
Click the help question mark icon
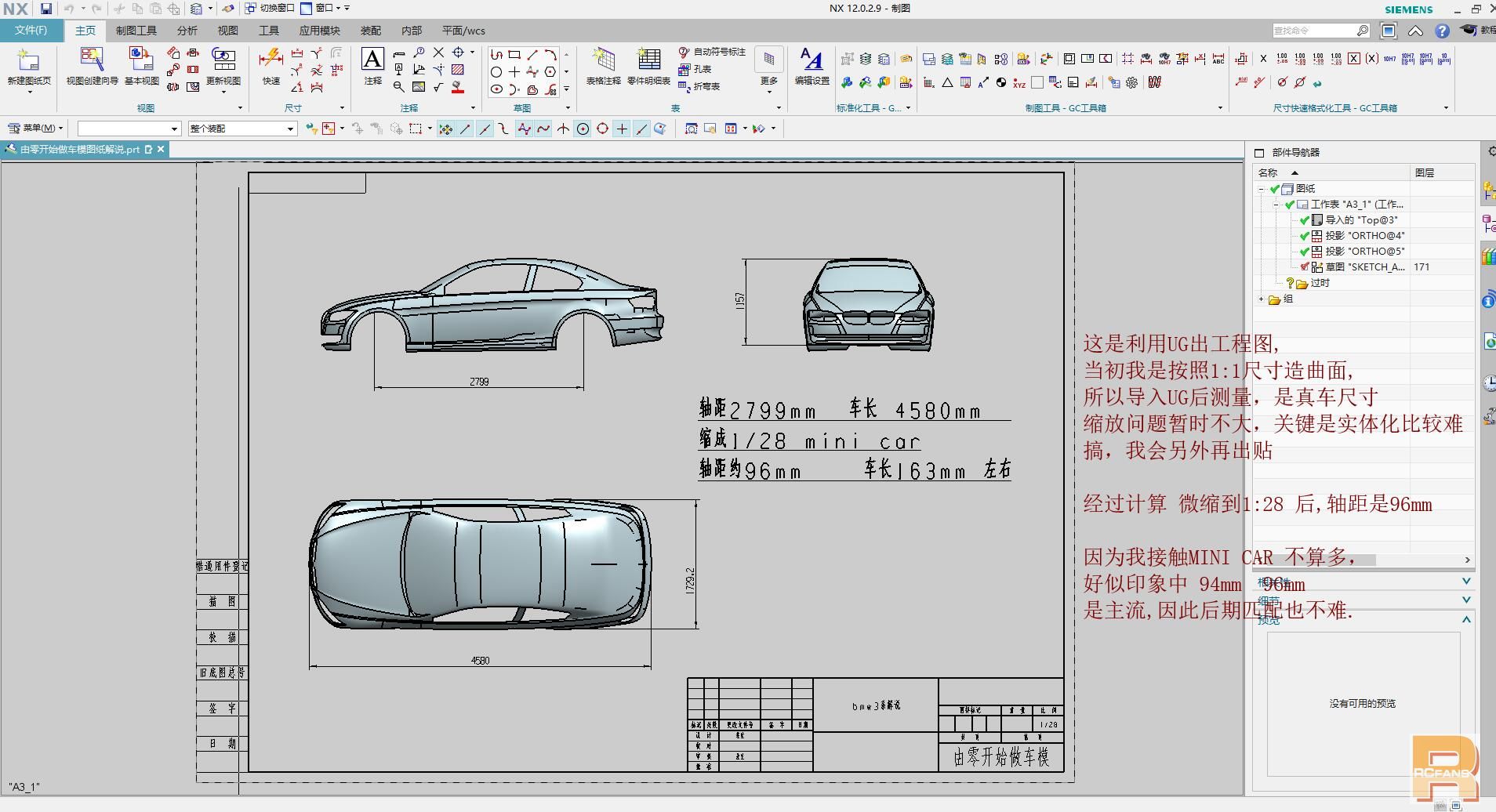pyautogui.click(x=1442, y=31)
